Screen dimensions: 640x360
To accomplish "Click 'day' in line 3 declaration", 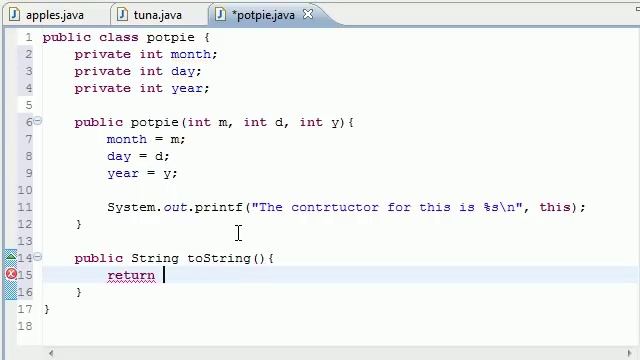I will pos(183,71).
